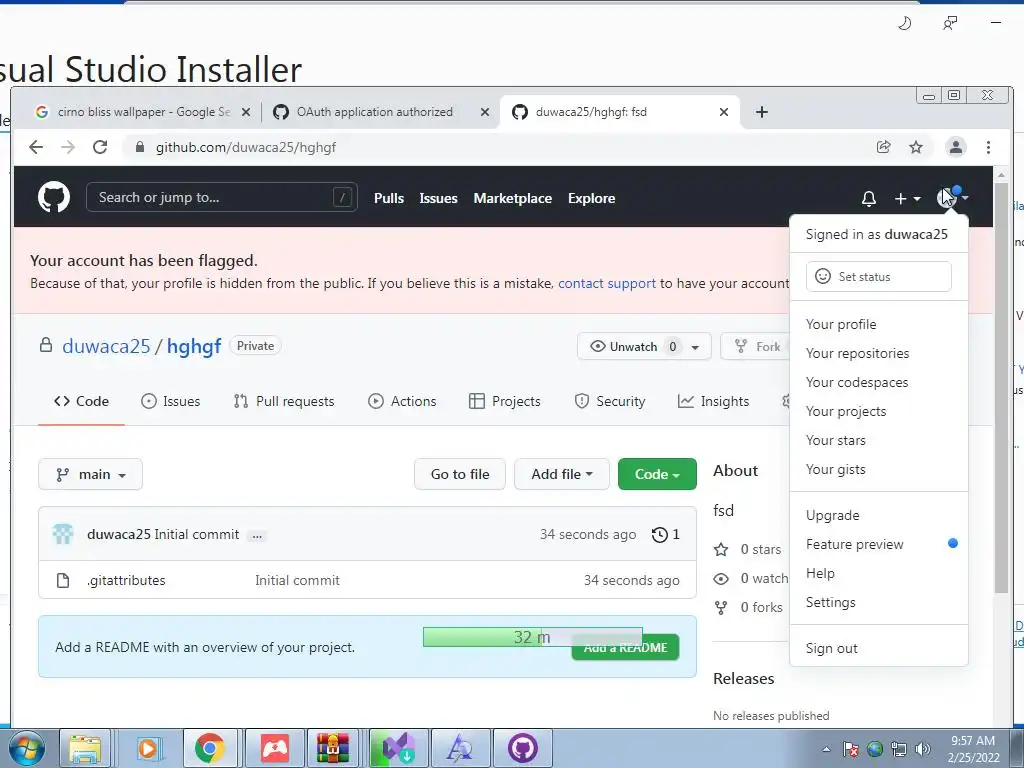This screenshot has height=768, width=1024.
Task: Reload the GitHub page
Action: point(100,147)
